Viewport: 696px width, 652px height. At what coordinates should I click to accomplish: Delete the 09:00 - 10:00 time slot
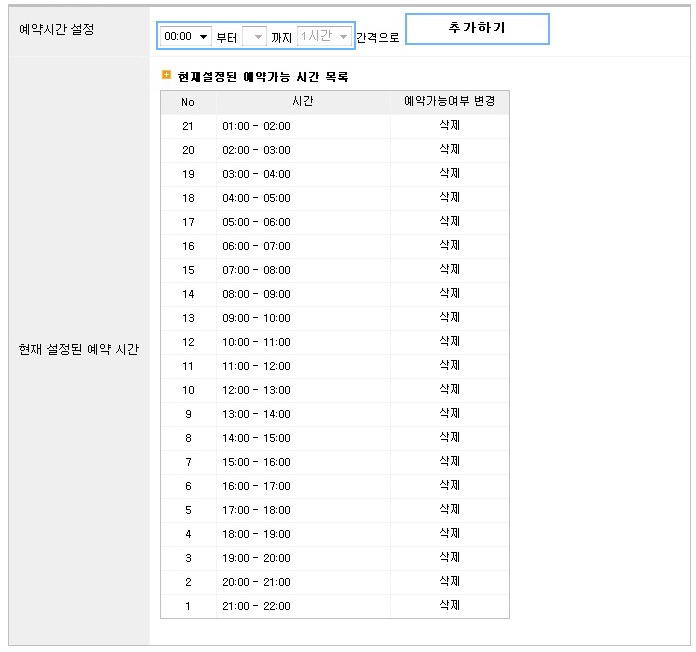[450, 317]
